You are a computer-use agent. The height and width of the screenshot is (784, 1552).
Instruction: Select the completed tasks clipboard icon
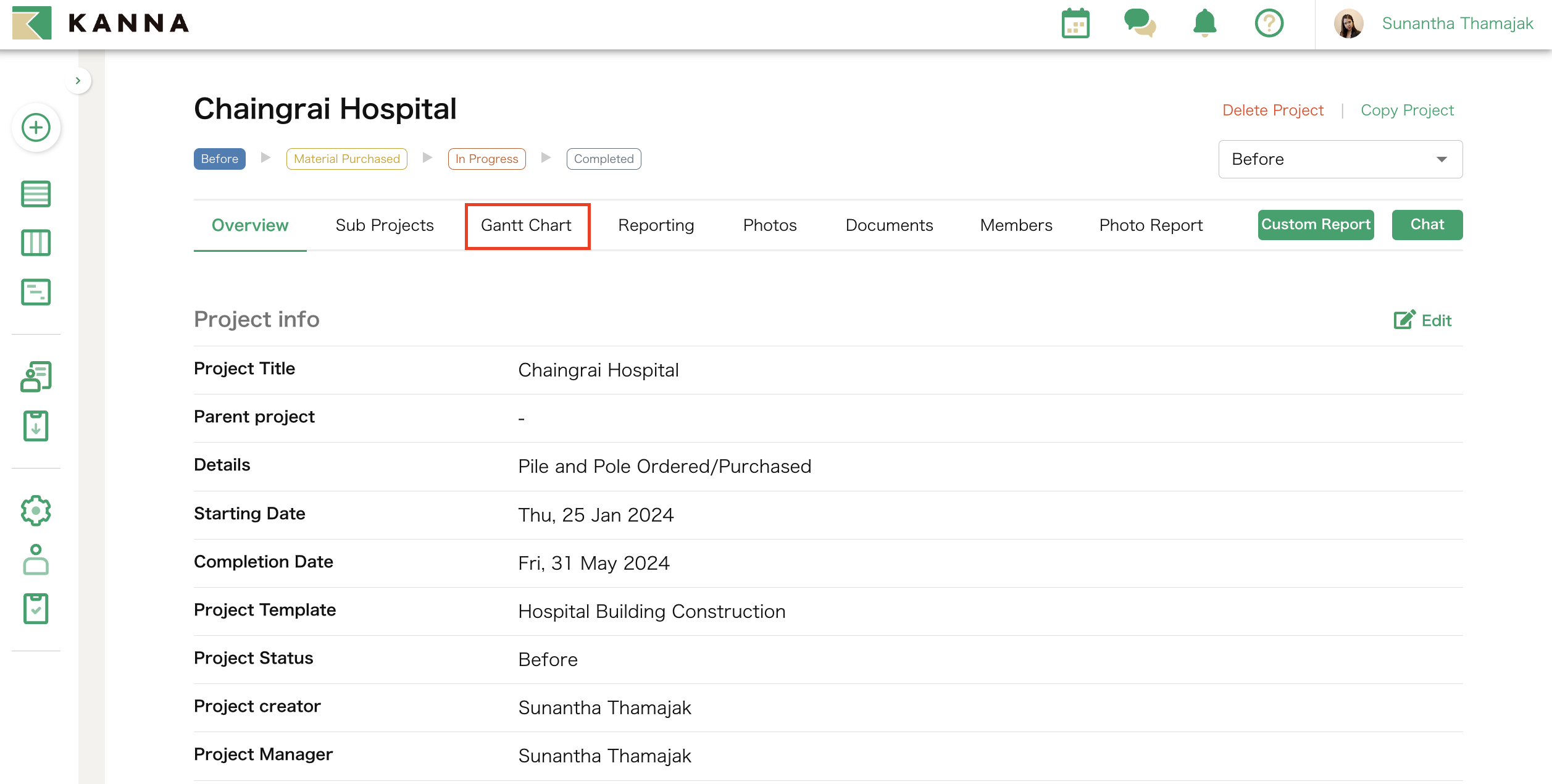point(36,609)
